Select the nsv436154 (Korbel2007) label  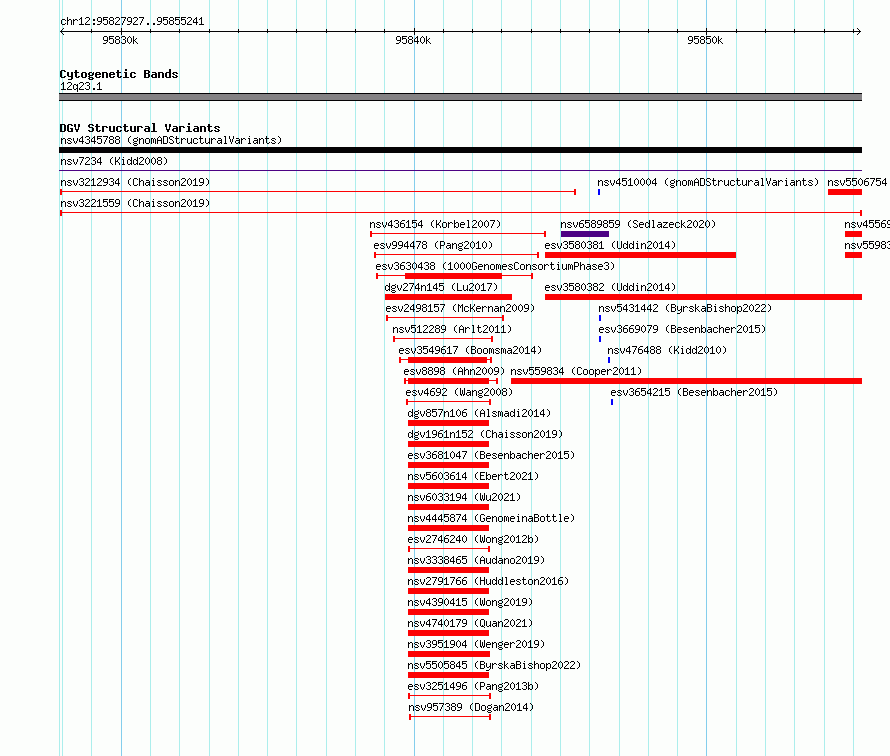435,224
